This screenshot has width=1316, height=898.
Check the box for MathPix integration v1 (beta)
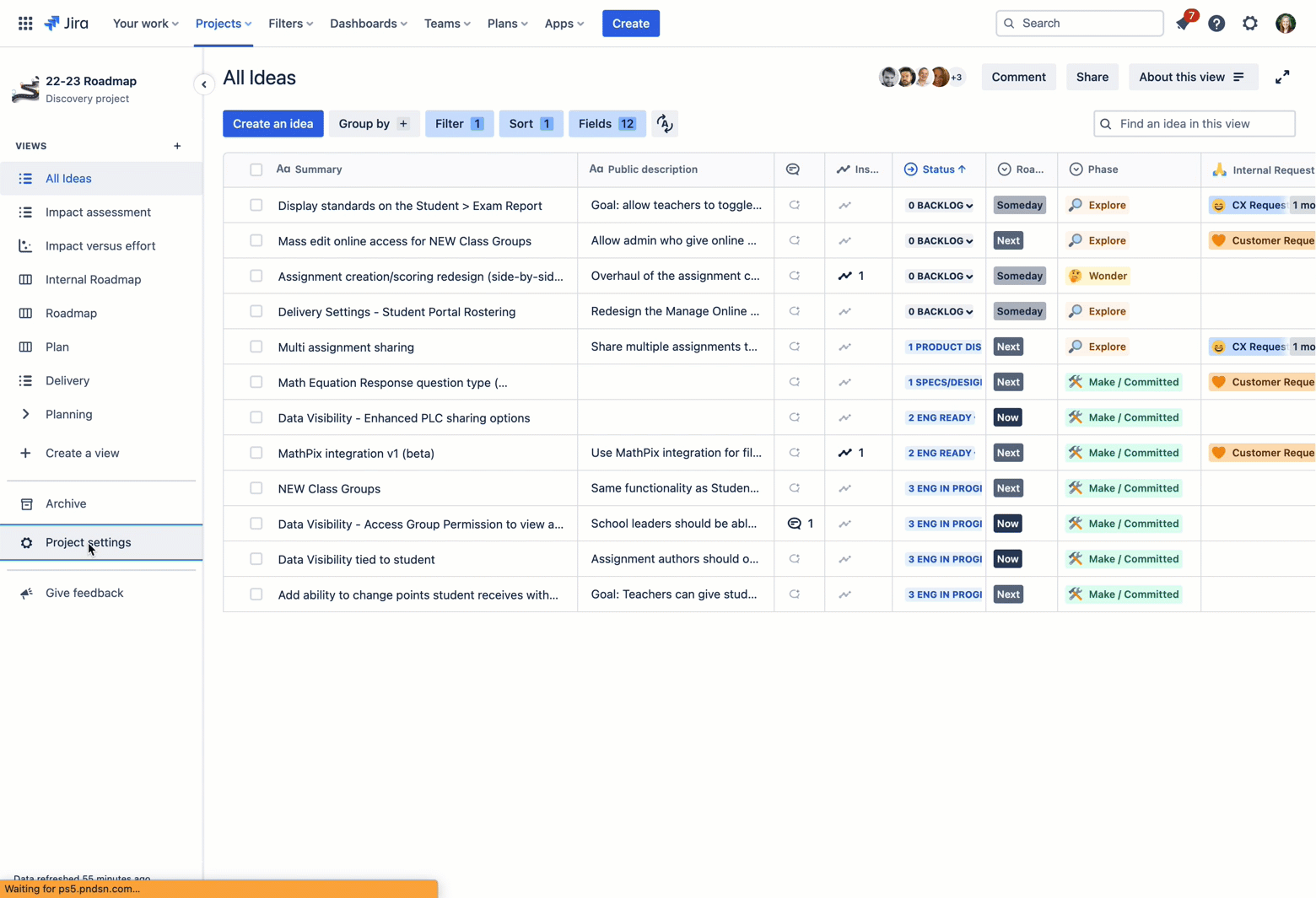click(x=256, y=453)
